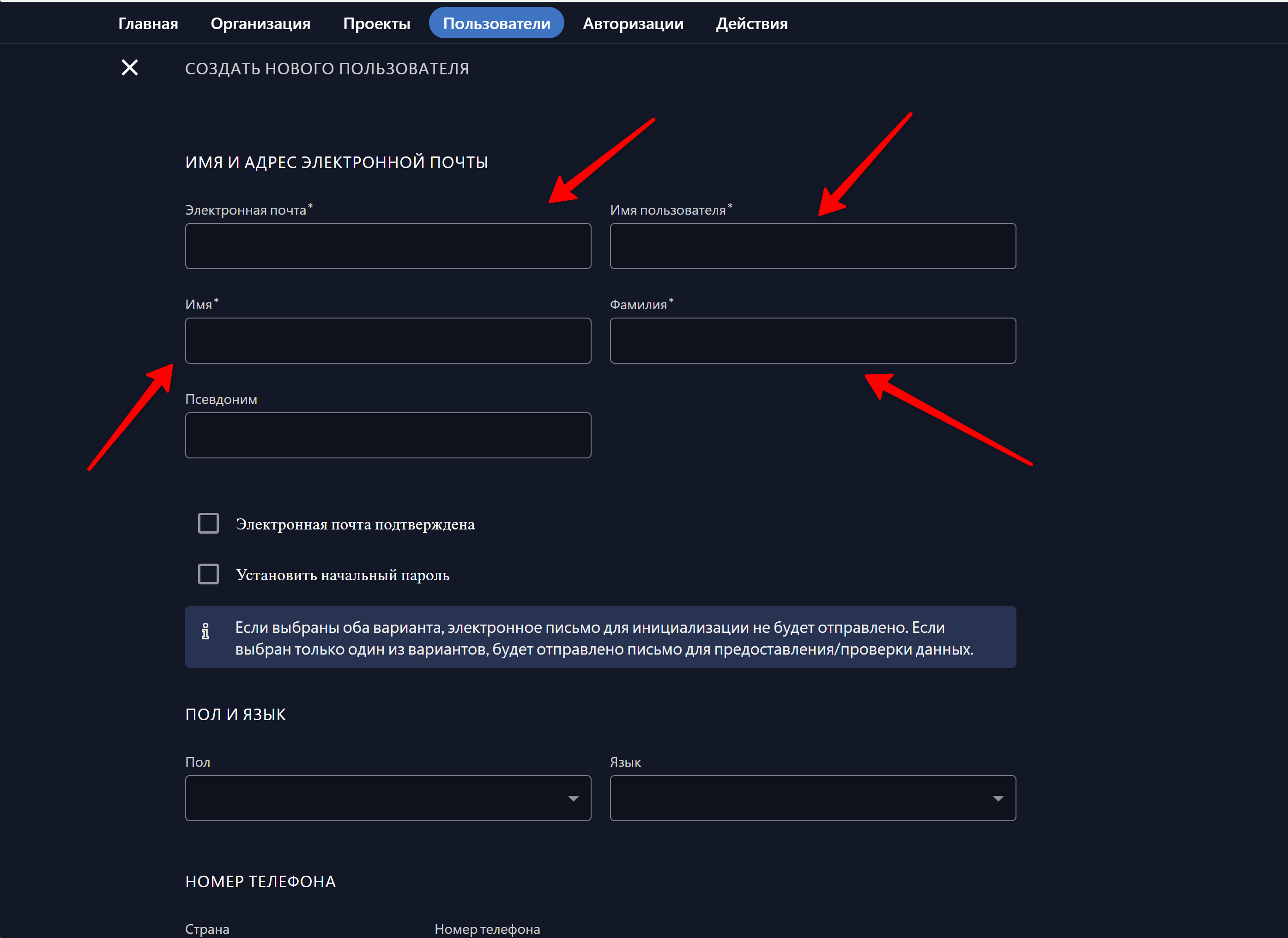Click the arrow in Пол dropdown

point(573,798)
